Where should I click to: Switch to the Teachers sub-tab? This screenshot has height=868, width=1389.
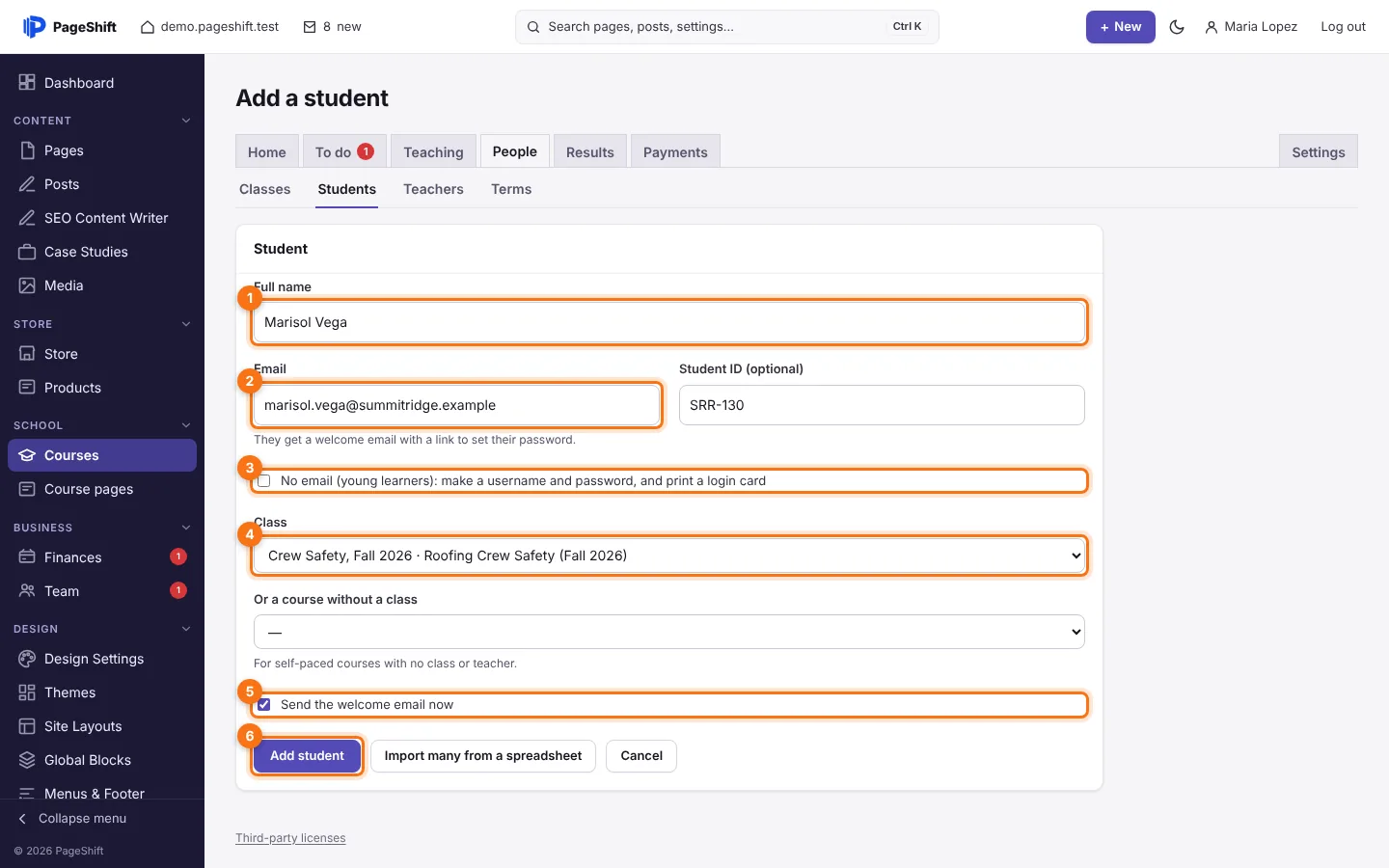click(x=433, y=189)
